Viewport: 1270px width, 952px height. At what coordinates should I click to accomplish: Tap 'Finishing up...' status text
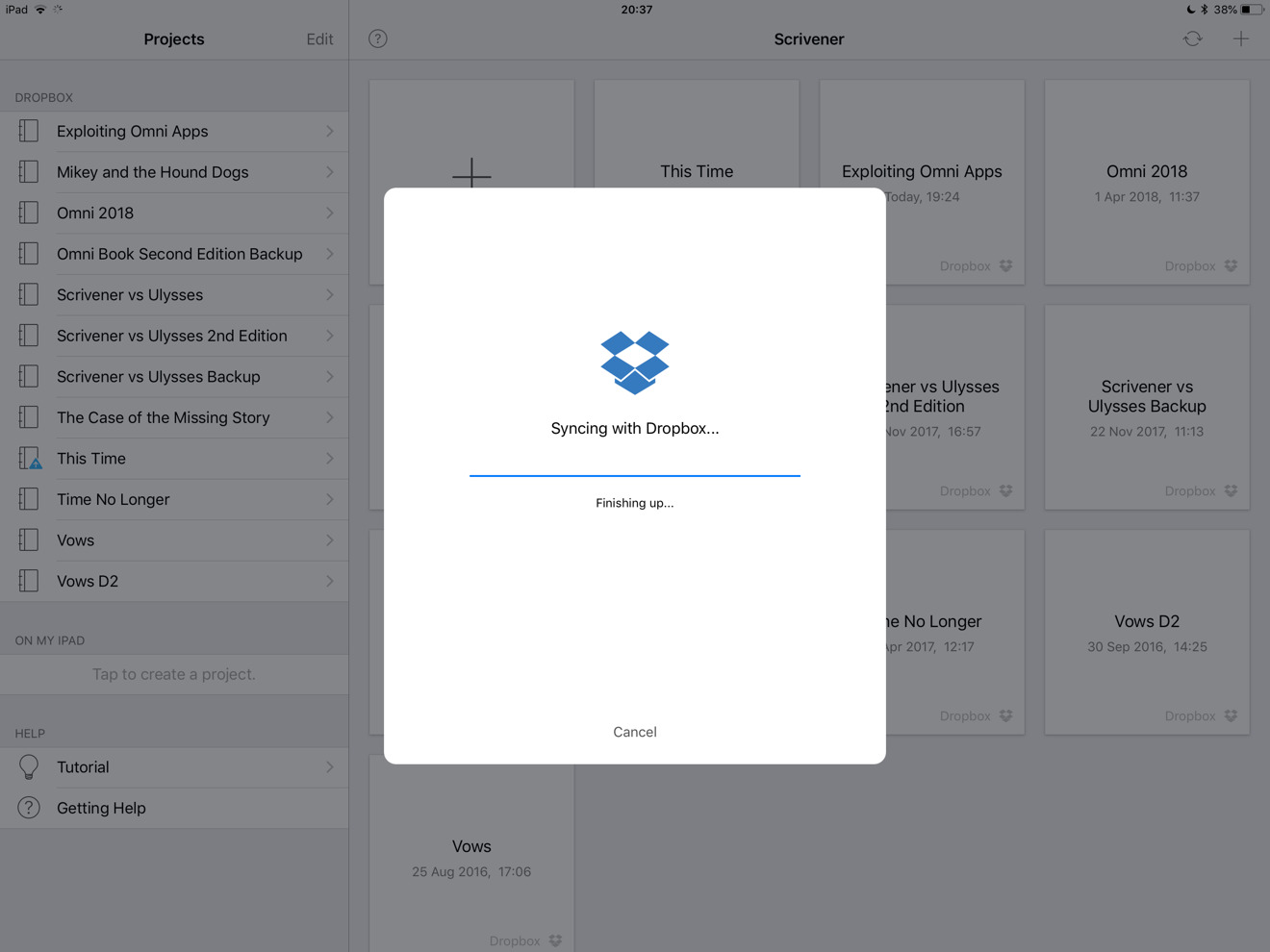point(635,503)
